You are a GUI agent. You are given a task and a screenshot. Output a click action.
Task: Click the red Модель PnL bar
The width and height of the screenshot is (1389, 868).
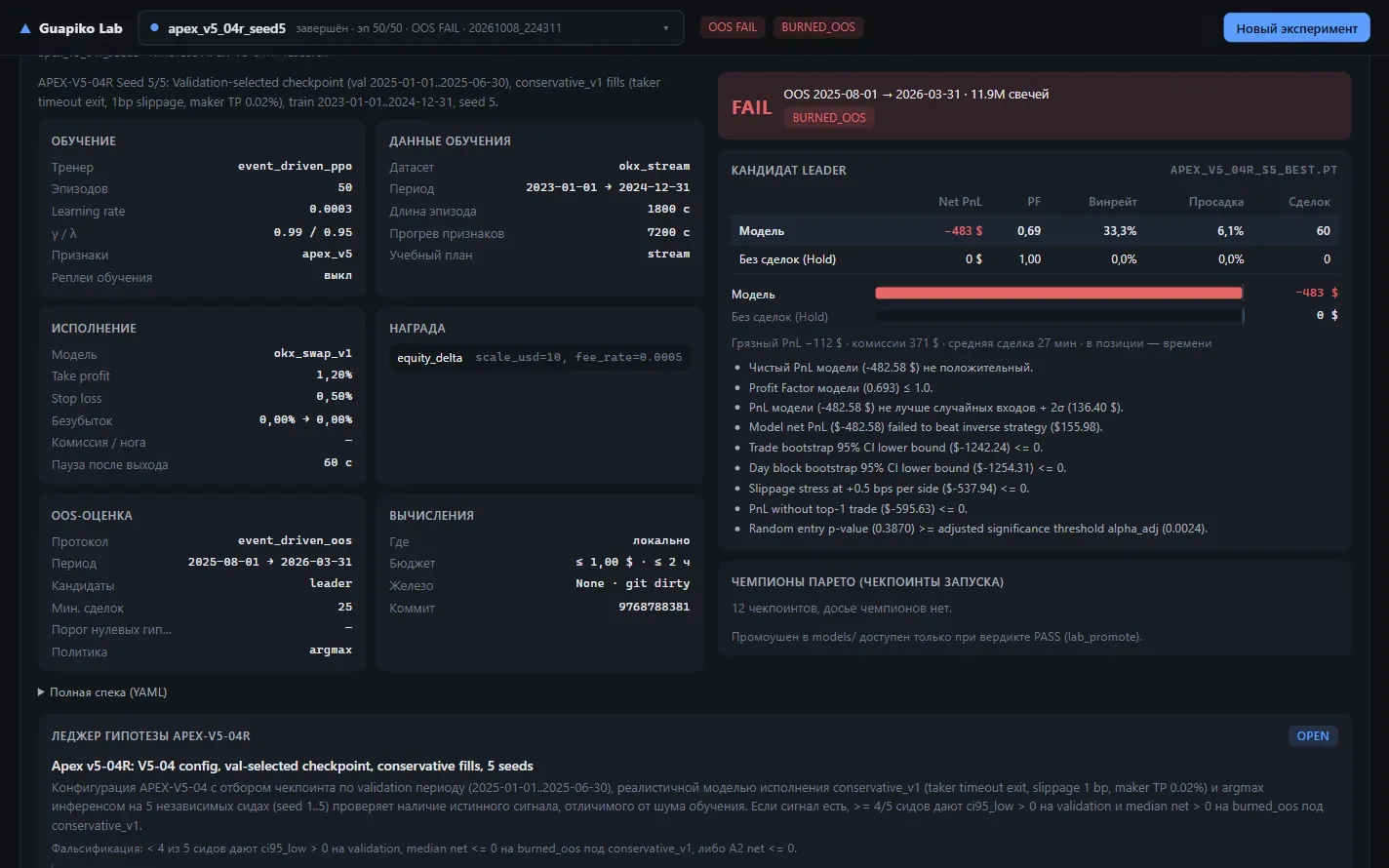click(1058, 293)
